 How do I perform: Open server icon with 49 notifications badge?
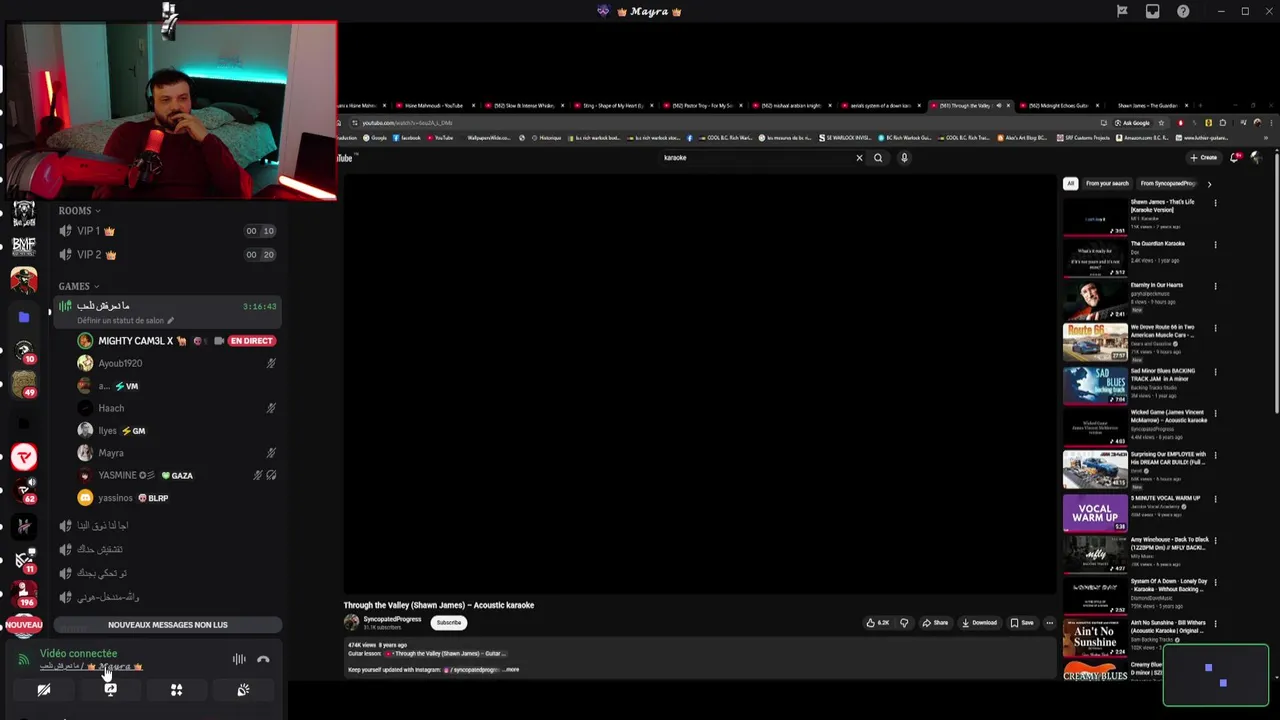(x=24, y=383)
